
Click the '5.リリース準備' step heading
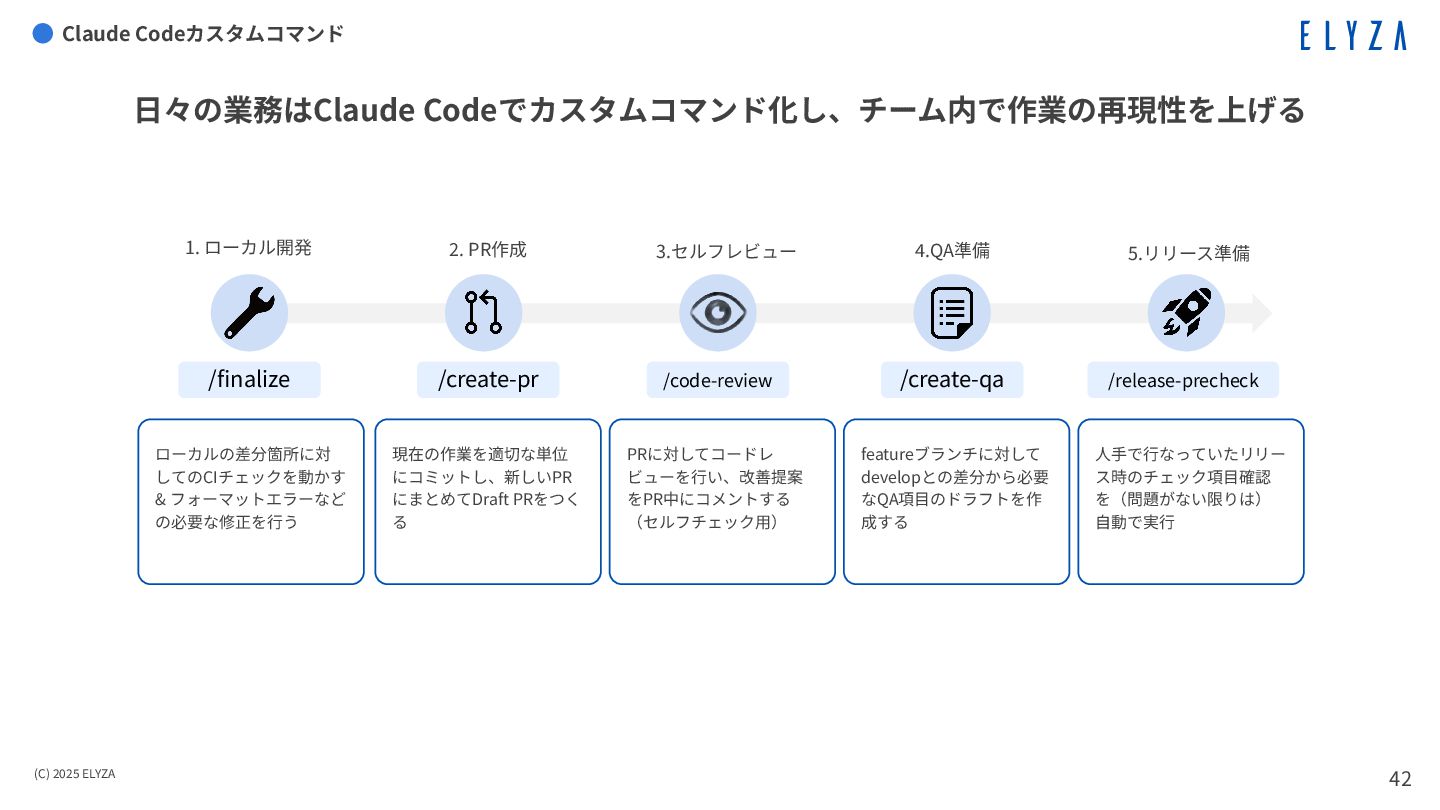(1189, 253)
